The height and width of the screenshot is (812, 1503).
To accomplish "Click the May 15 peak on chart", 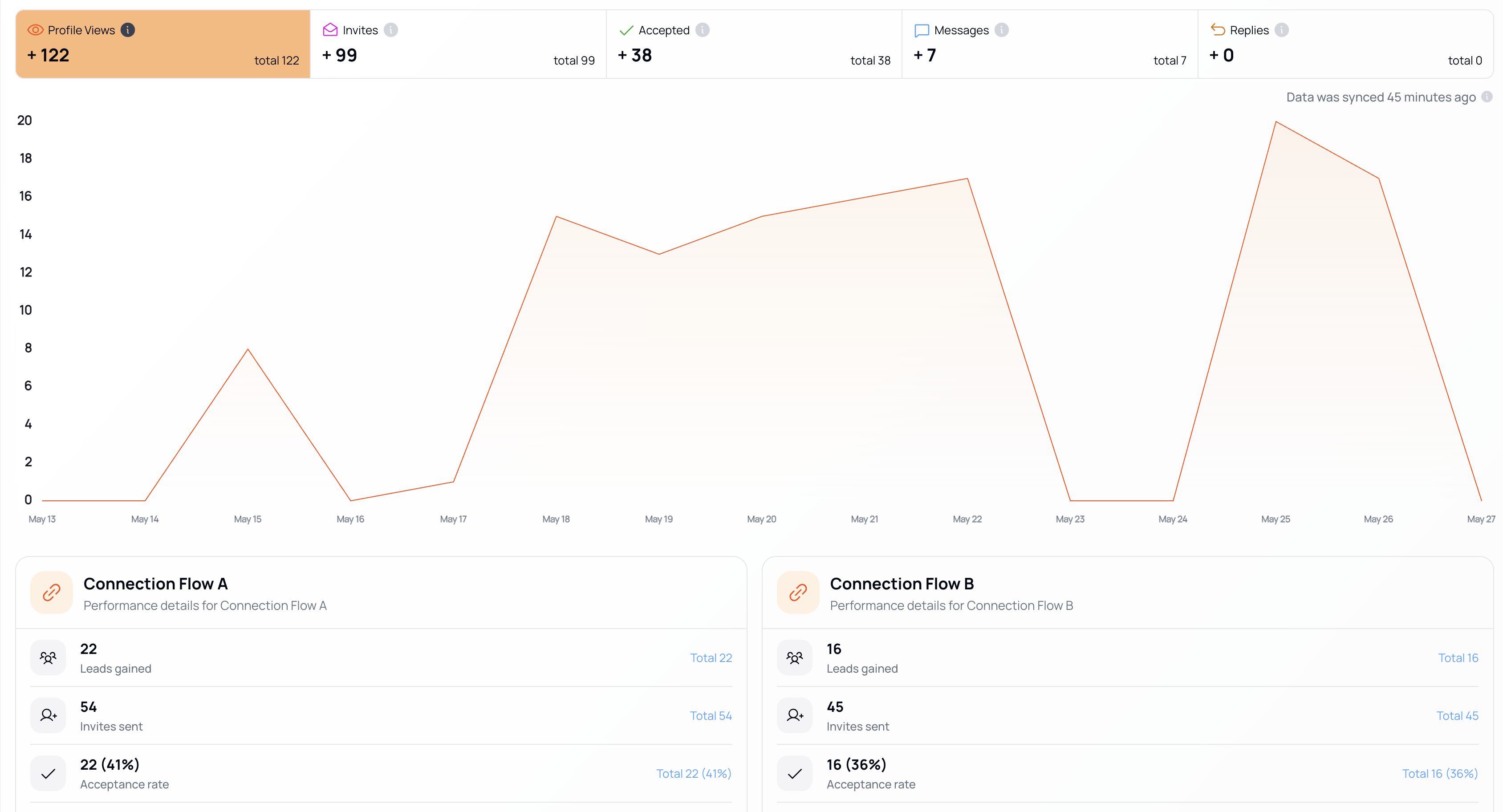I will [248, 349].
